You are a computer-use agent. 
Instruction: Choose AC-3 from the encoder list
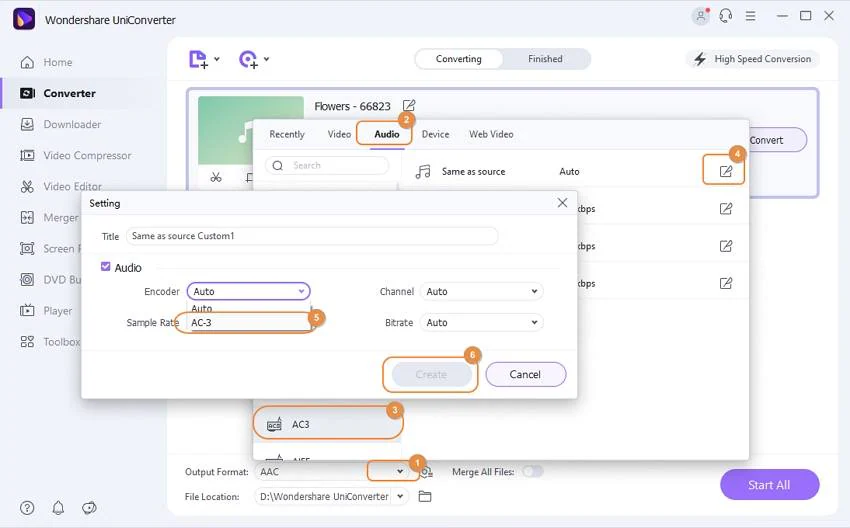coord(248,323)
